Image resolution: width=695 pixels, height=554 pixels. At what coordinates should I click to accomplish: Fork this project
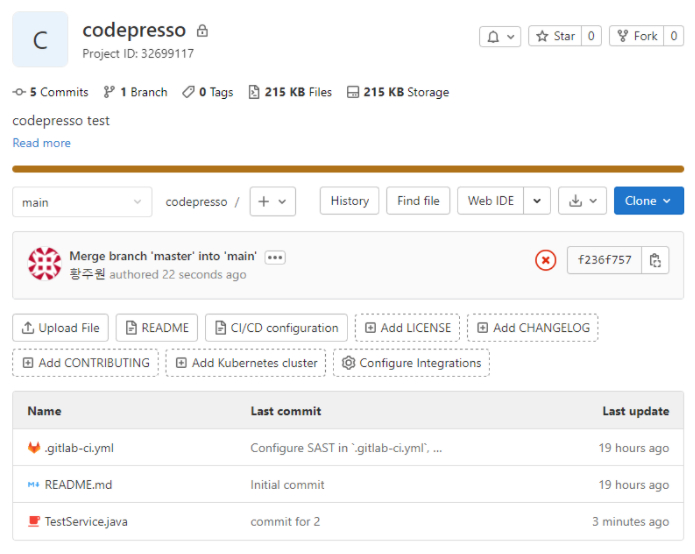pyautogui.click(x=636, y=36)
